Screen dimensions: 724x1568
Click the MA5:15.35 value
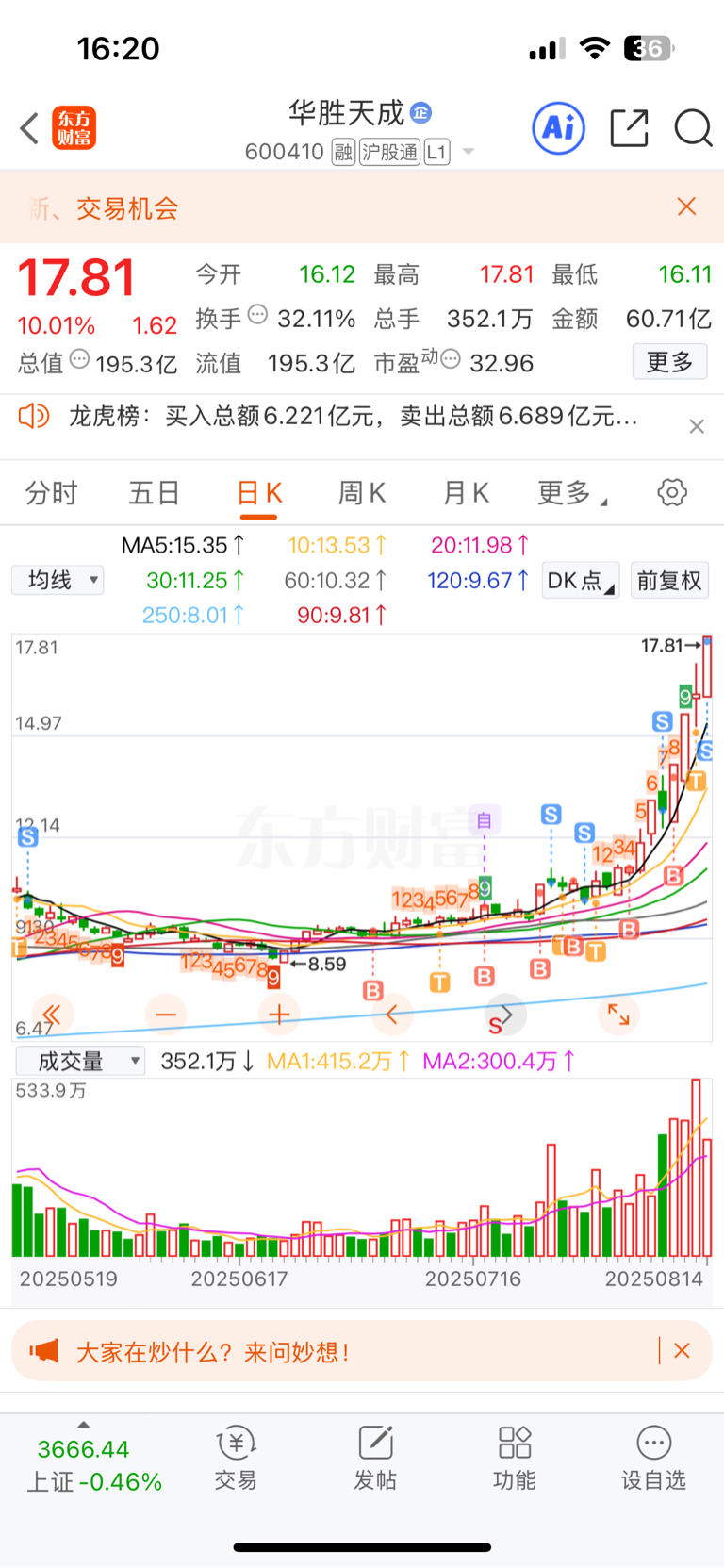tap(184, 545)
